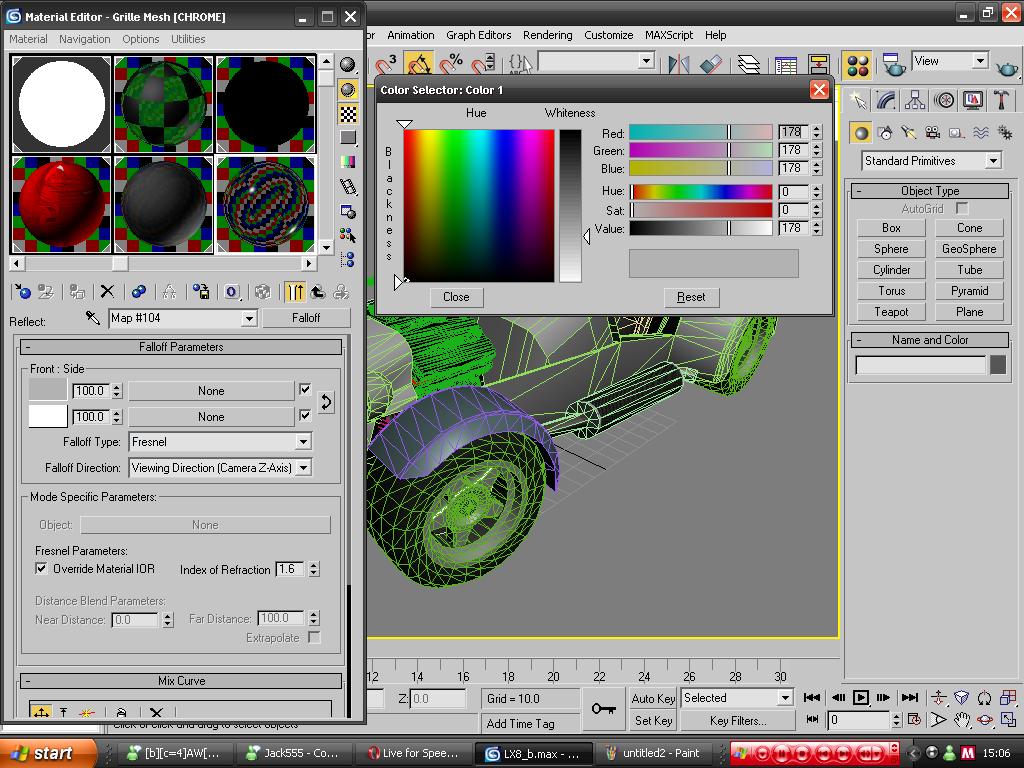The image size is (1024, 768).
Task: Open the Navigation menu in Material Editor
Action: tap(84, 39)
